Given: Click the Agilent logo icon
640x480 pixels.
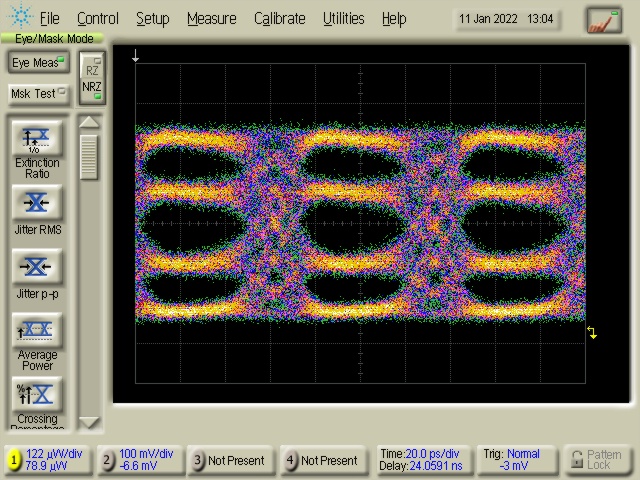Looking at the screenshot, I should [19, 18].
